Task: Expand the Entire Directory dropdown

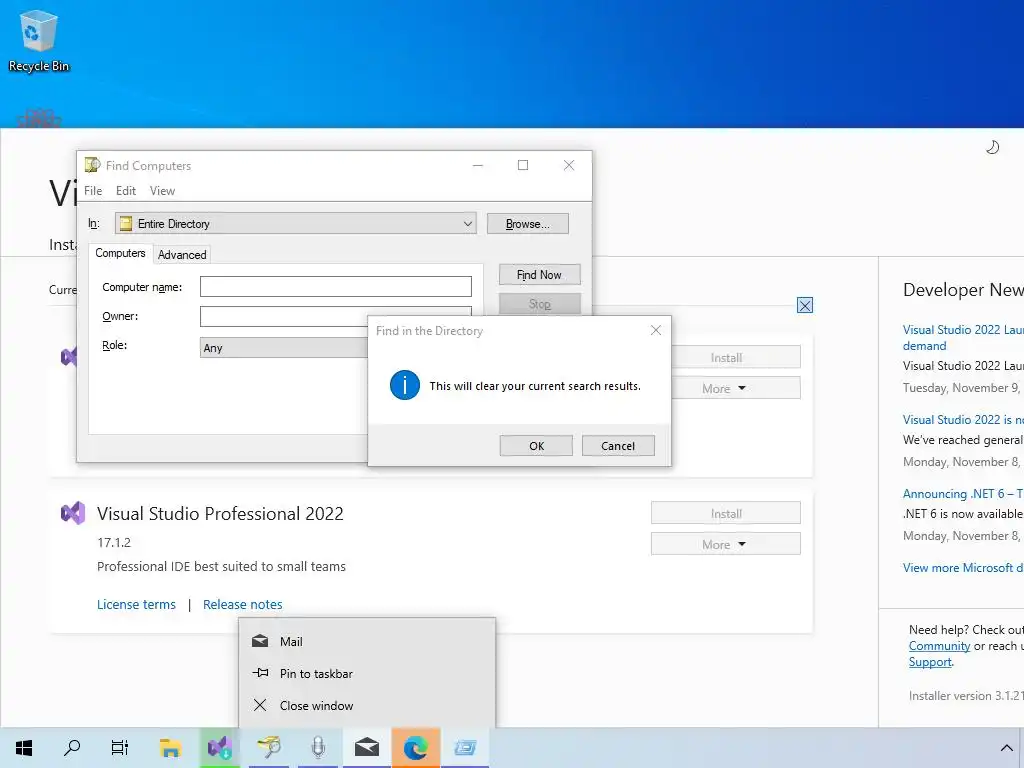Action: [296, 223]
